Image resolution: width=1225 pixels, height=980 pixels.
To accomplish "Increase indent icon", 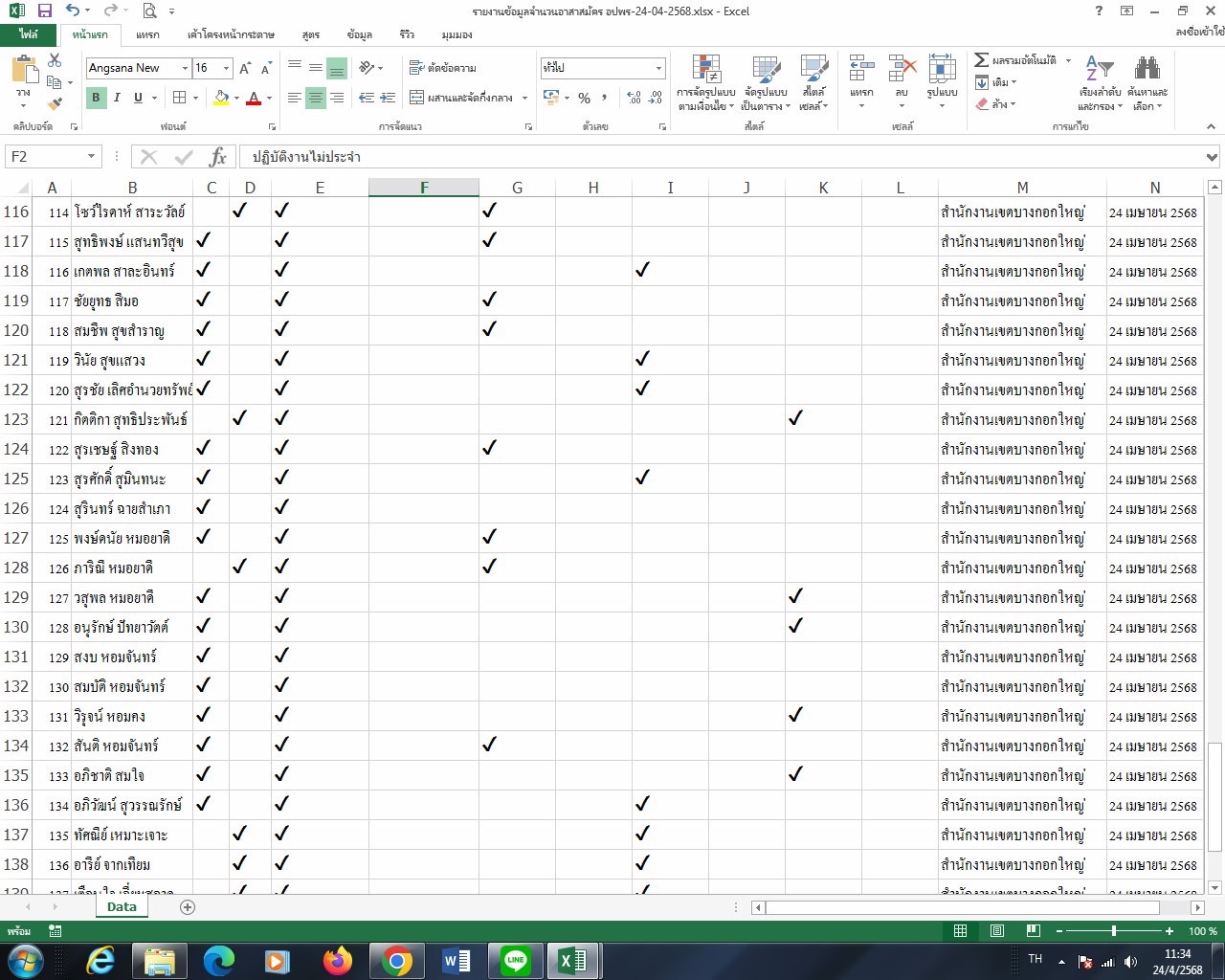I will click(x=388, y=98).
